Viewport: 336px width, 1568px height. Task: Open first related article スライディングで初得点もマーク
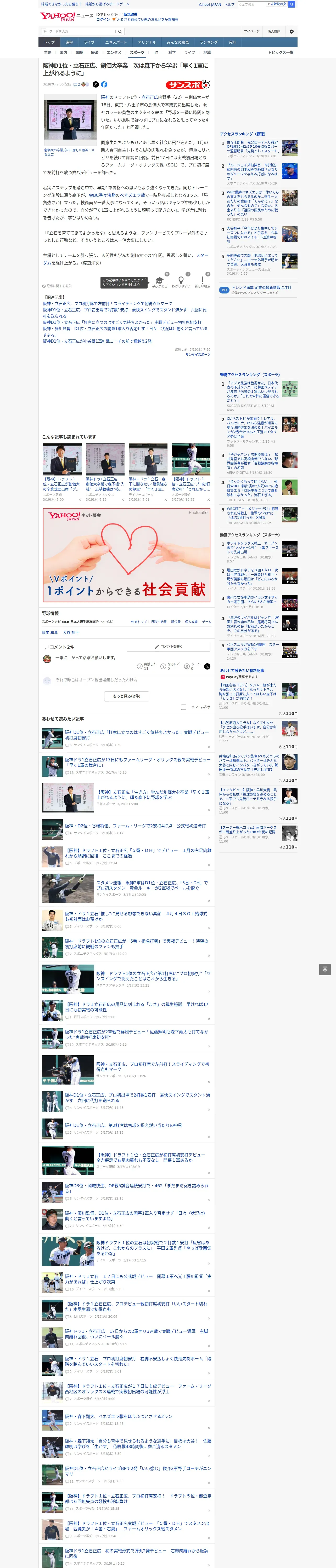tap(107, 303)
